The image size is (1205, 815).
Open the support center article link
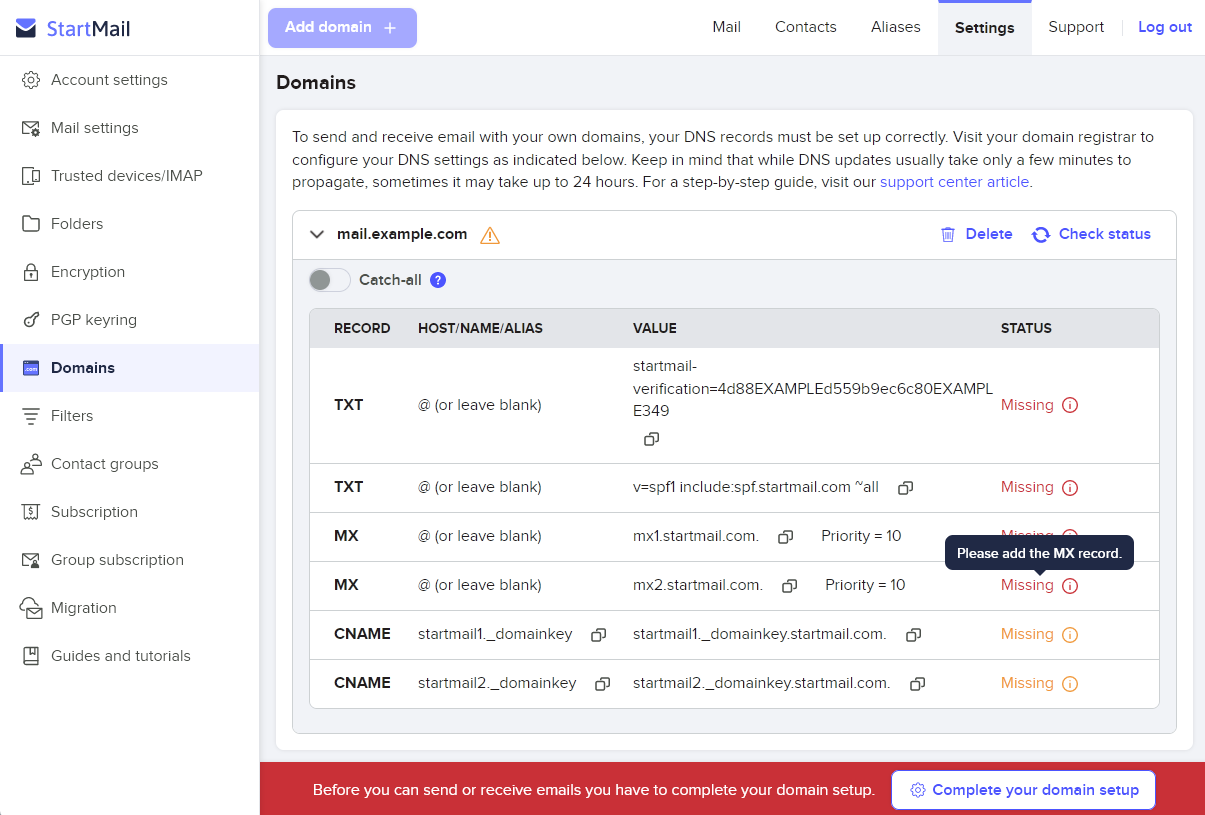click(x=953, y=182)
